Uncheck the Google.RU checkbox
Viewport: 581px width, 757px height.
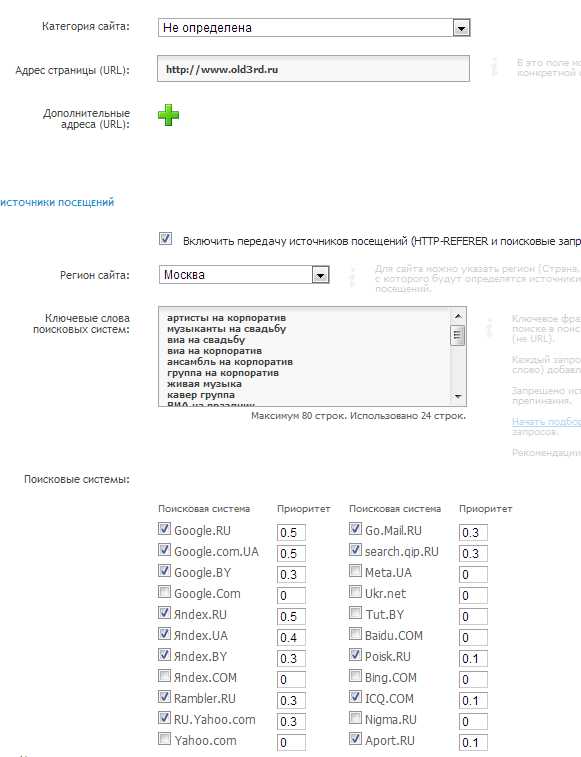pos(164,529)
